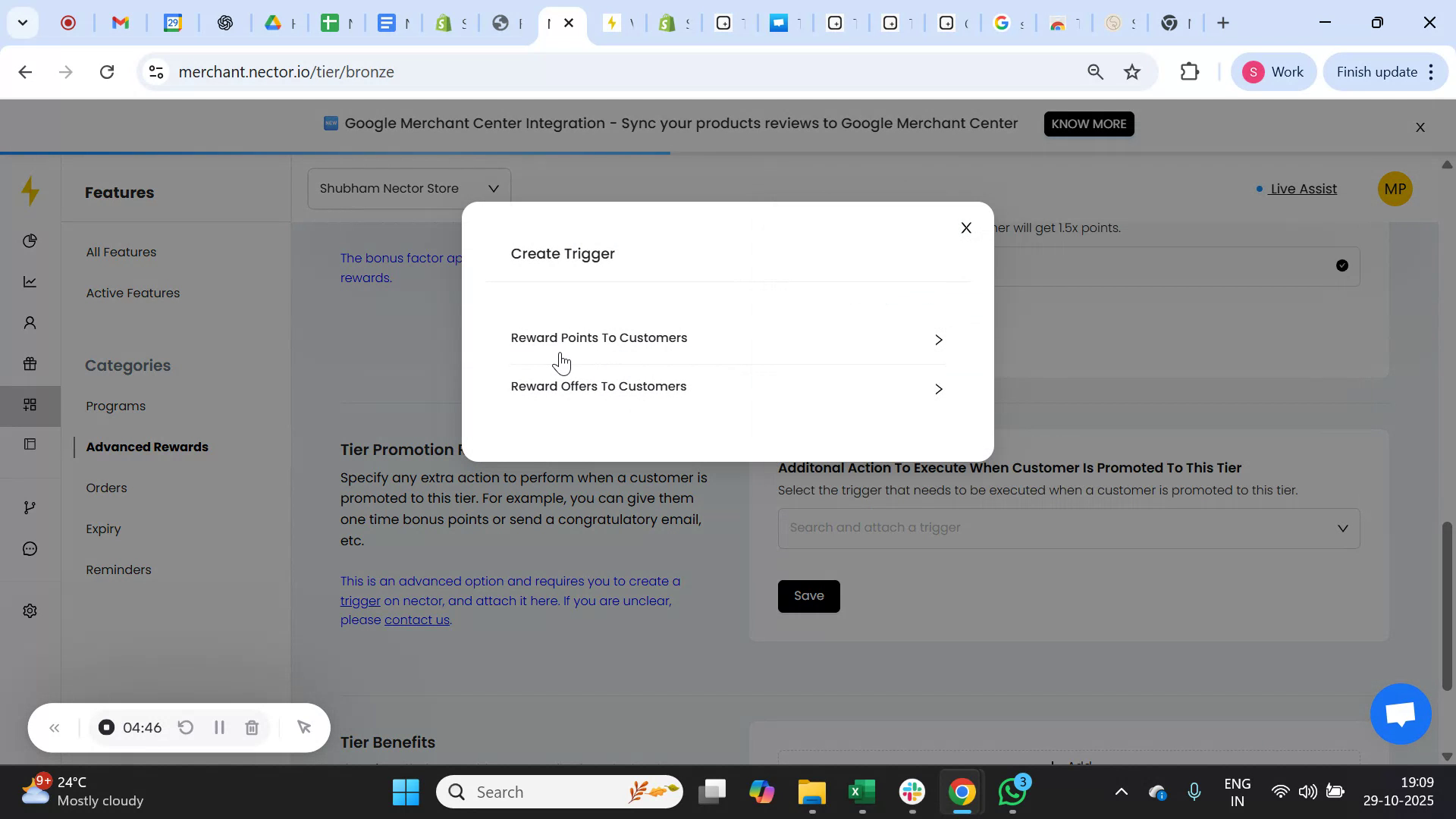The width and height of the screenshot is (1456, 819).
Task: Expand Reward Points To Customers trigger option
Action: [939, 340]
